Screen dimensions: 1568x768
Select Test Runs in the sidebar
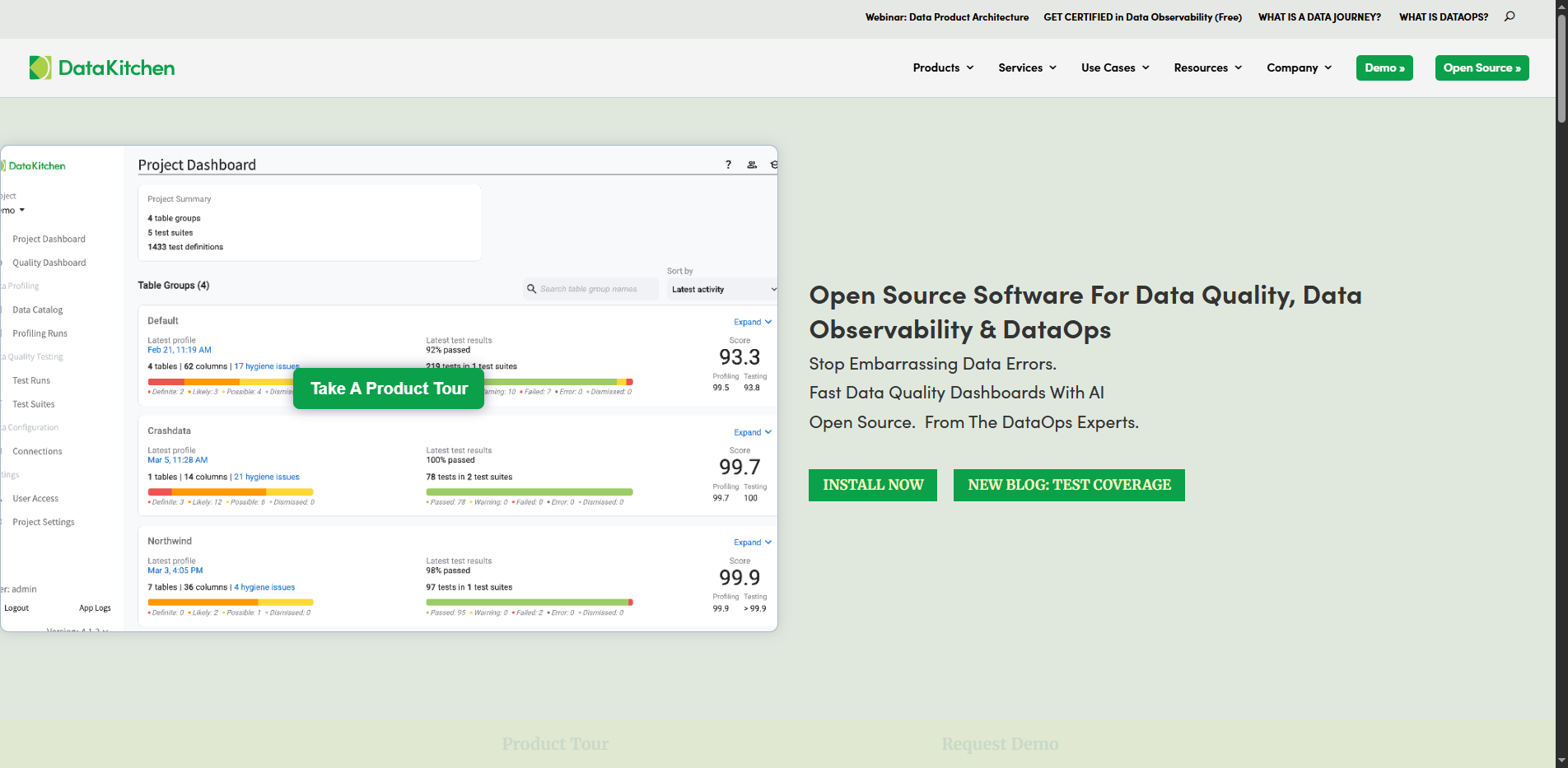31,381
